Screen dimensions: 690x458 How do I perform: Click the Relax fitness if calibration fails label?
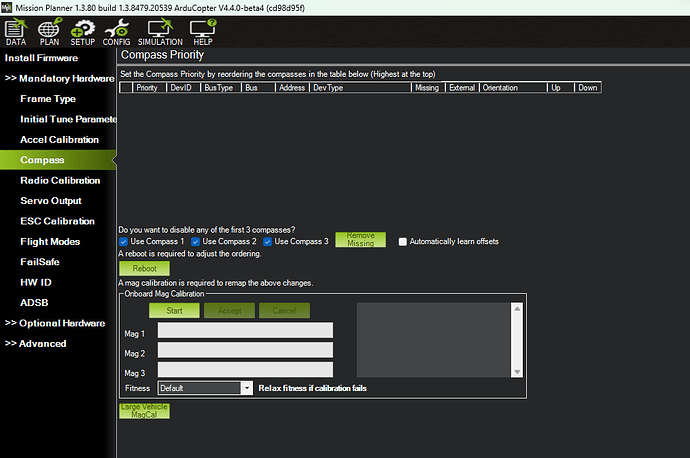312,388
